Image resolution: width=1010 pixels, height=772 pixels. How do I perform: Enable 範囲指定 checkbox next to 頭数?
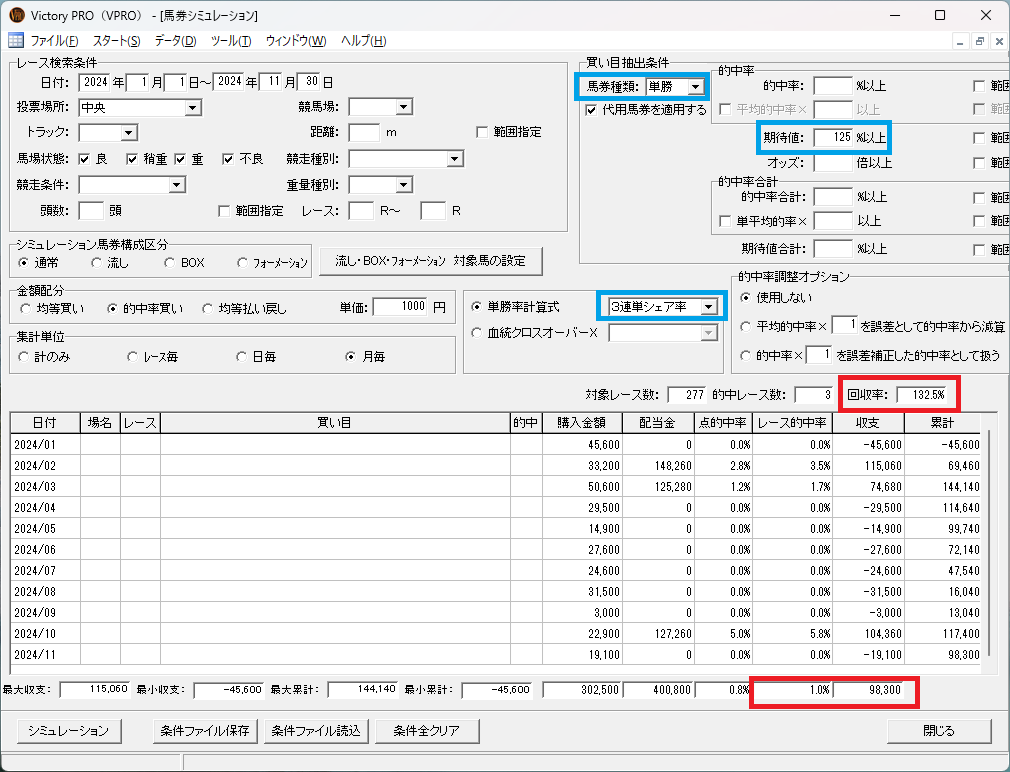tap(224, 211)
